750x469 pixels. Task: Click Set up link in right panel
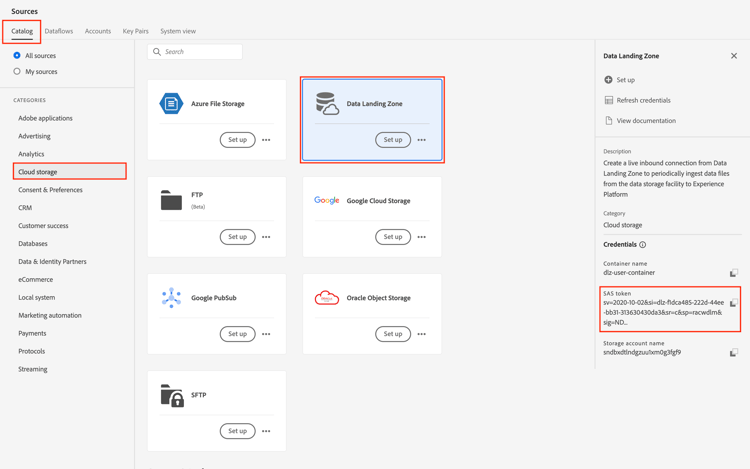pyautogui.click(x=626, y=80)
